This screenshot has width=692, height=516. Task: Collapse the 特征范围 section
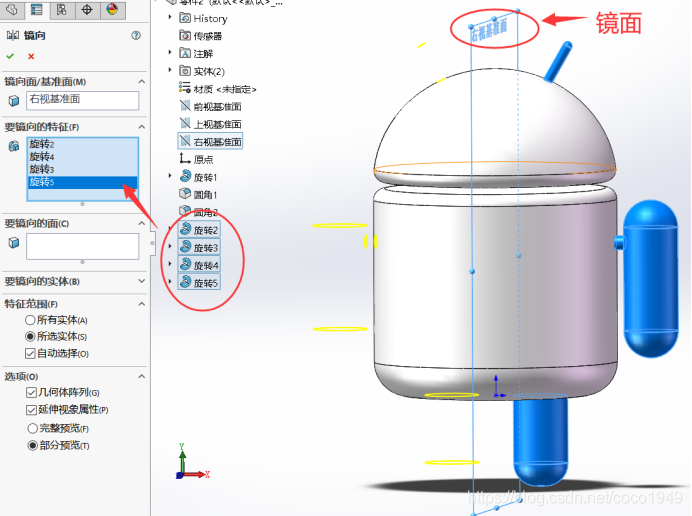pos(142,304)
